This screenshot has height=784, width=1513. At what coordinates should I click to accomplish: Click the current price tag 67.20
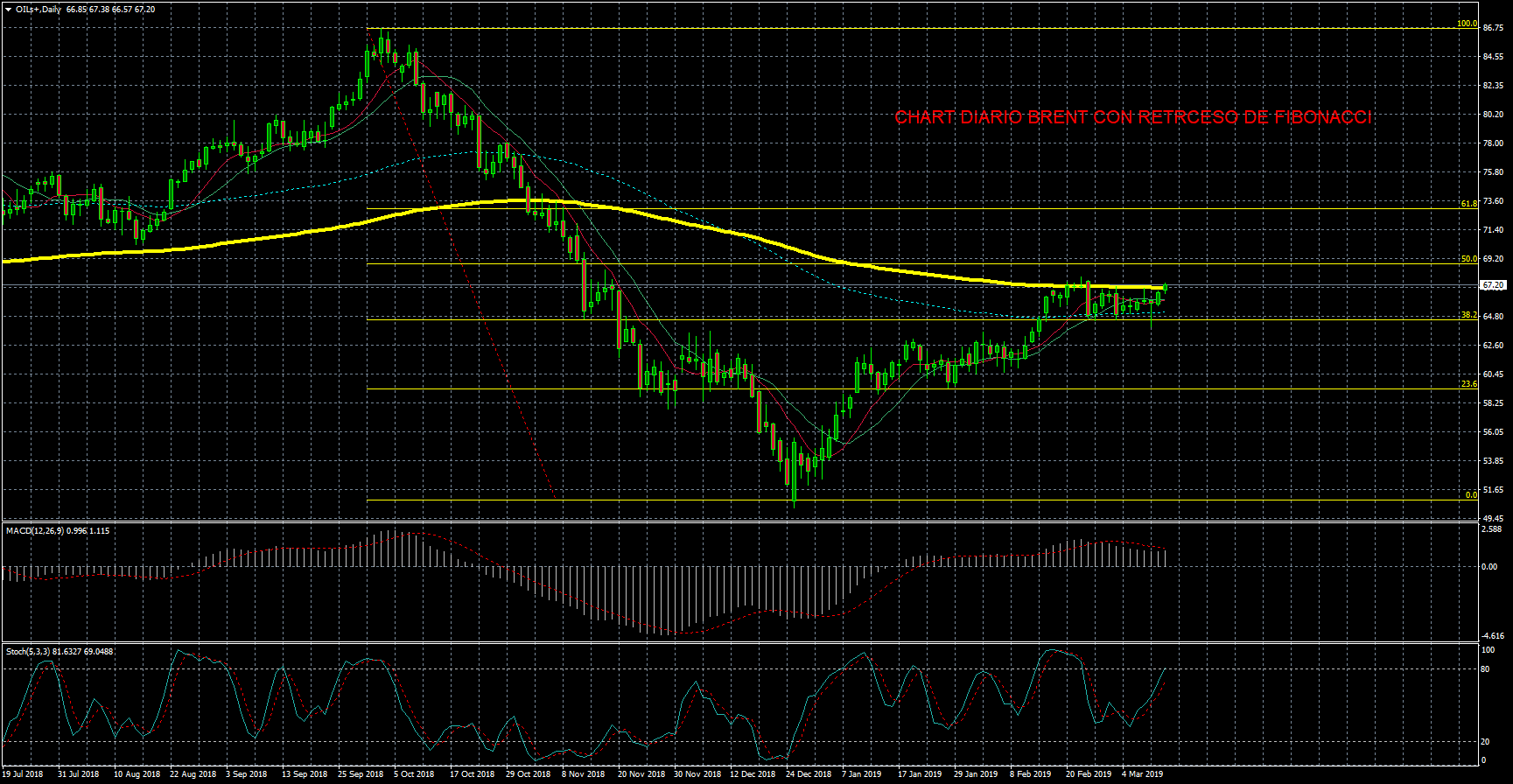click(1492, 285)
